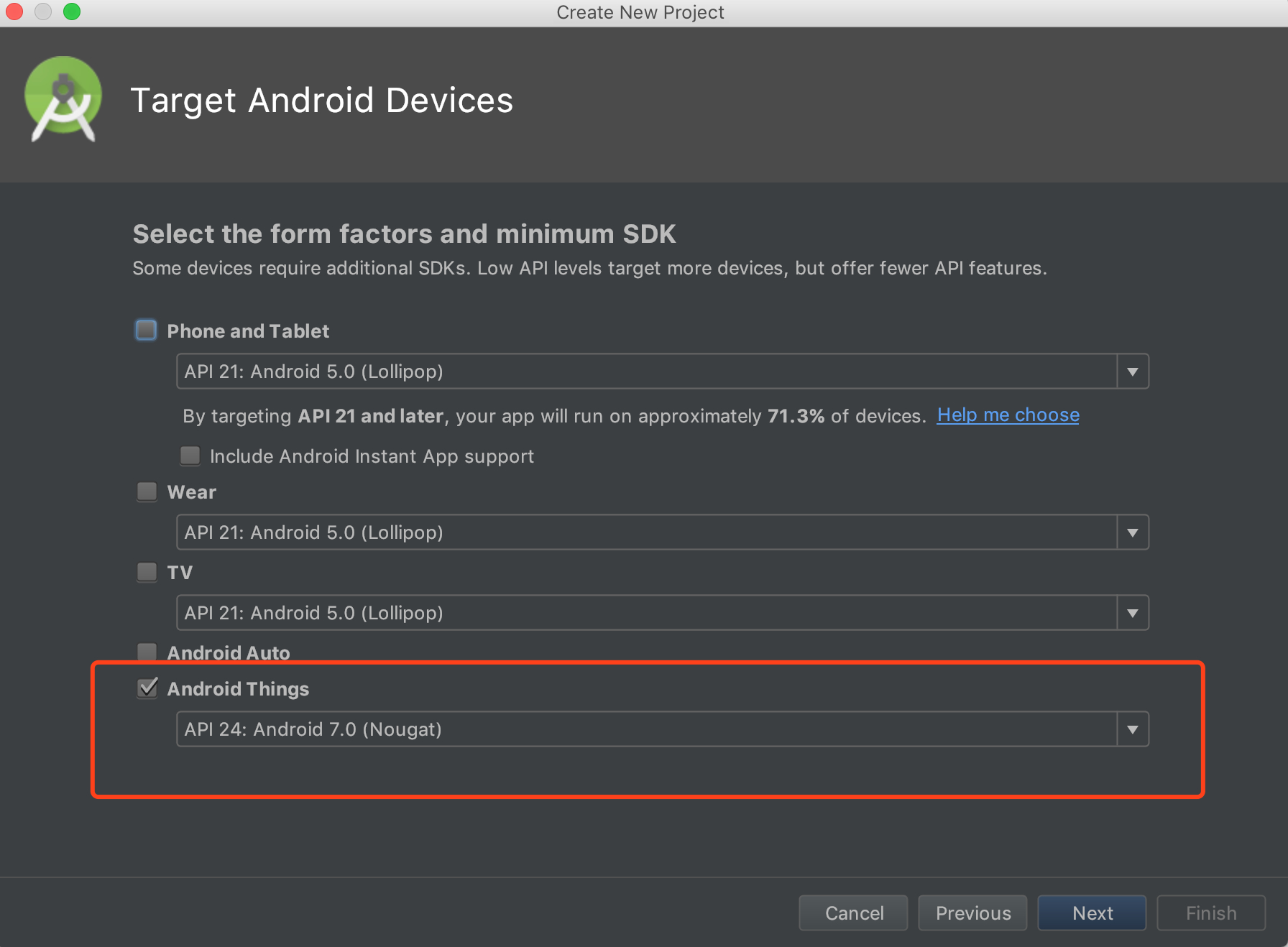Click the Android Things API 24 Nougat field
This screenshot has width=1288, height=947.
[x=663, y=729]
